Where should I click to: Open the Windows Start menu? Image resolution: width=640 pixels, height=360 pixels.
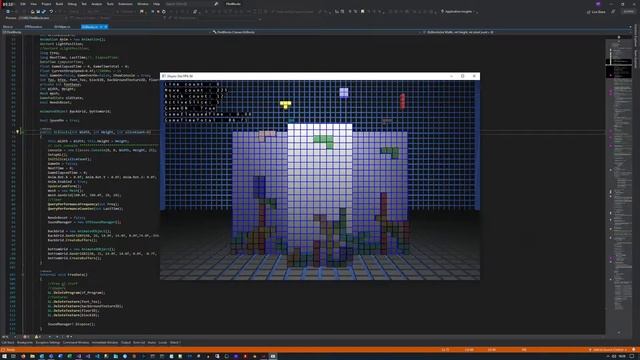click(3, 356)
